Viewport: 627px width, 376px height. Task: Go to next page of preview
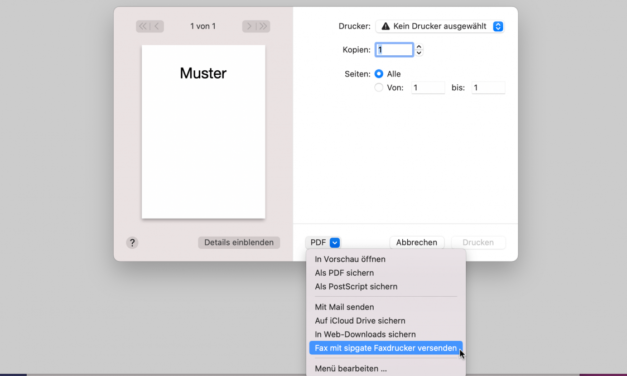click(x=249, y=26)
